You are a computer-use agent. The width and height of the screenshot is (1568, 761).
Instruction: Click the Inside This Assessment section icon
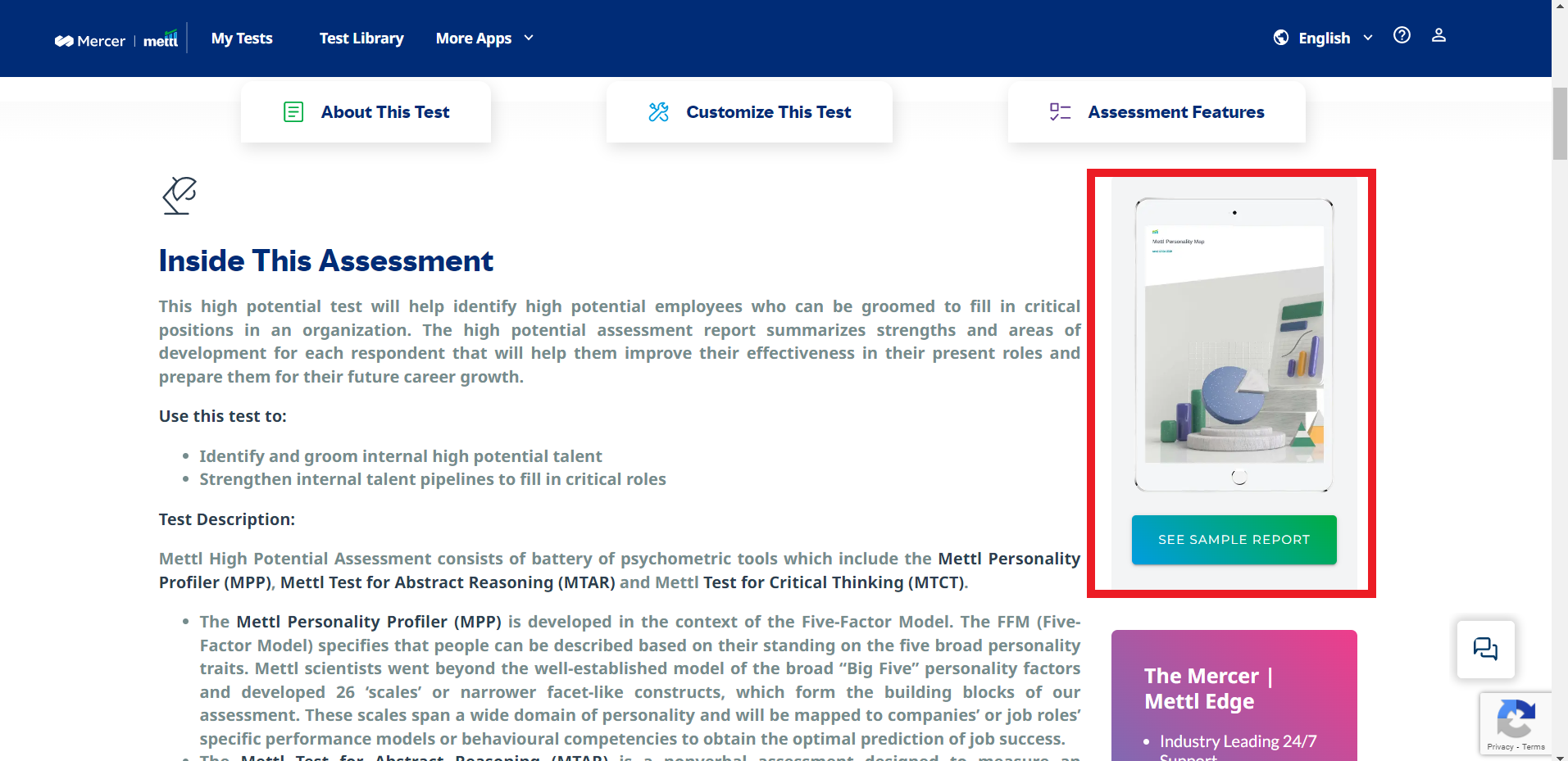(180, 196)
